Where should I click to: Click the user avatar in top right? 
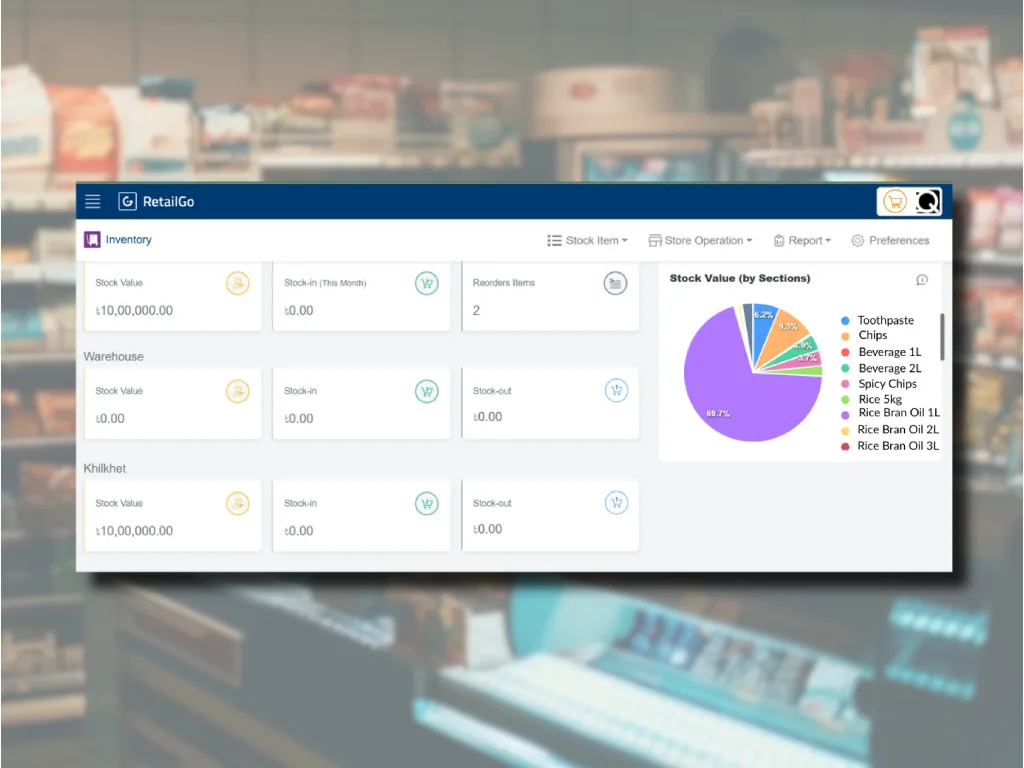(927, 202)
